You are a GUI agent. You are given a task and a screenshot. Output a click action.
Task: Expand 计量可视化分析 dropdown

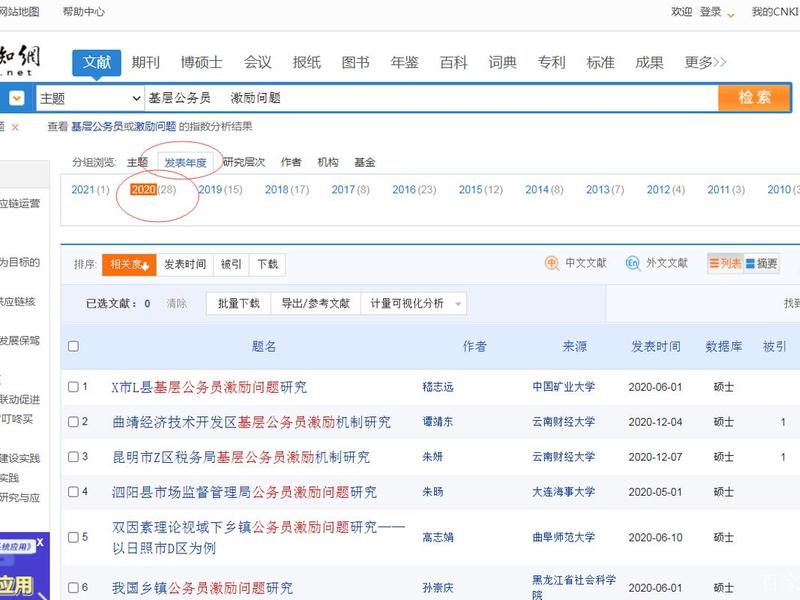pos(458,304)
